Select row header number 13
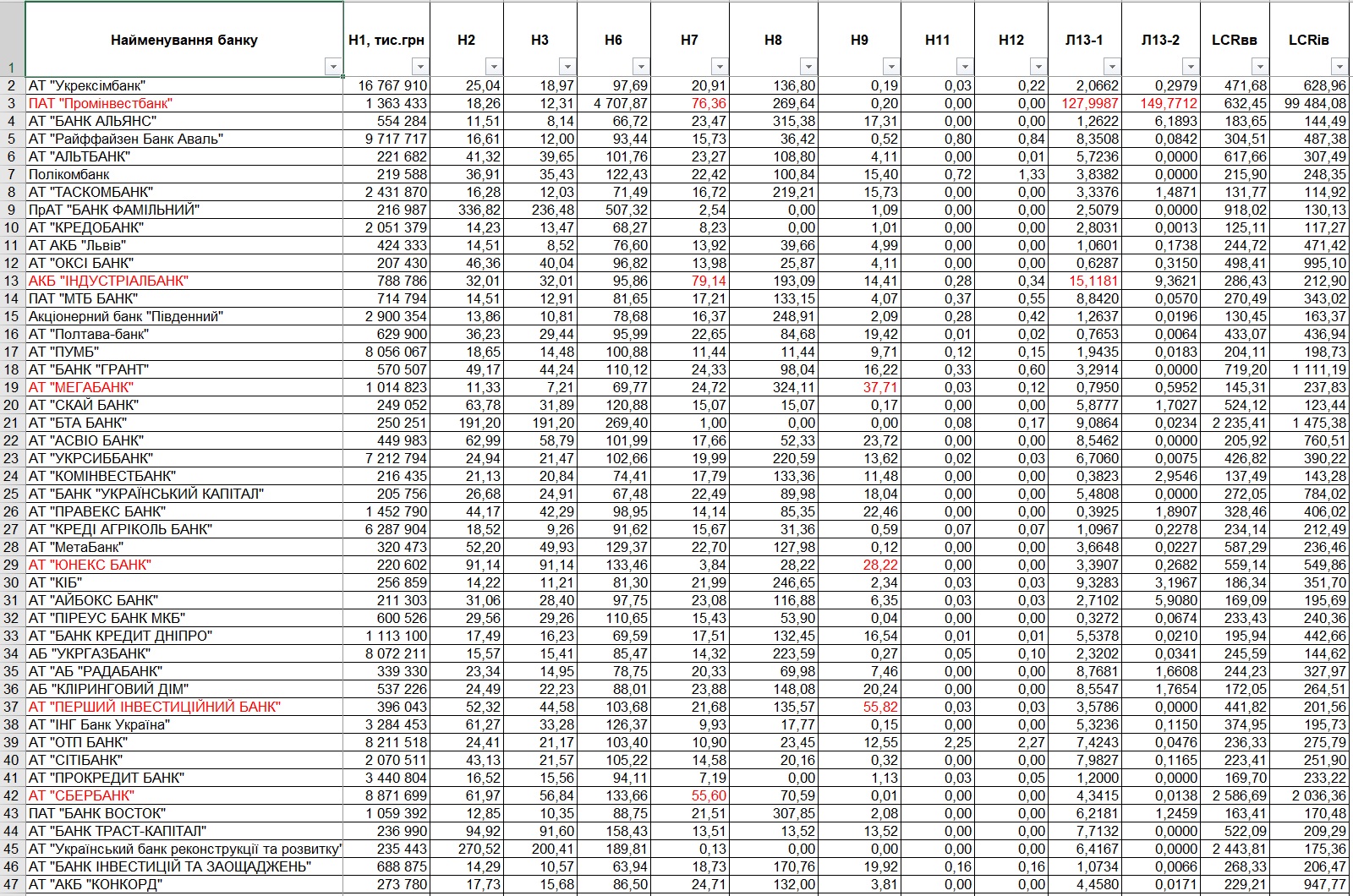Screen dimensions: 1353x896 point(12,281)
